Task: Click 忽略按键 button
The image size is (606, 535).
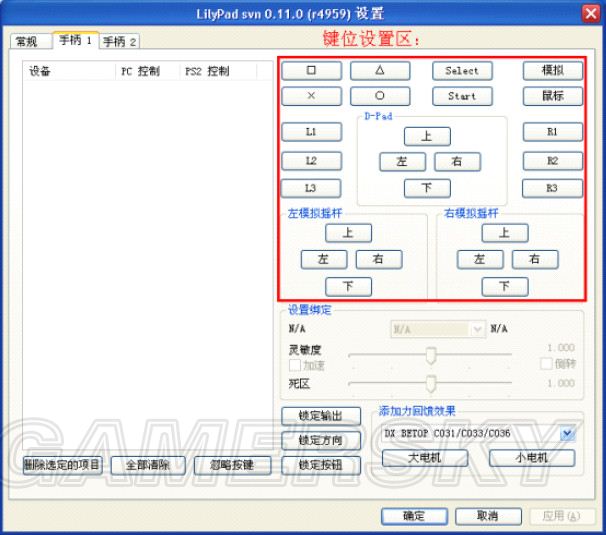Action: (x=232, y=465)
